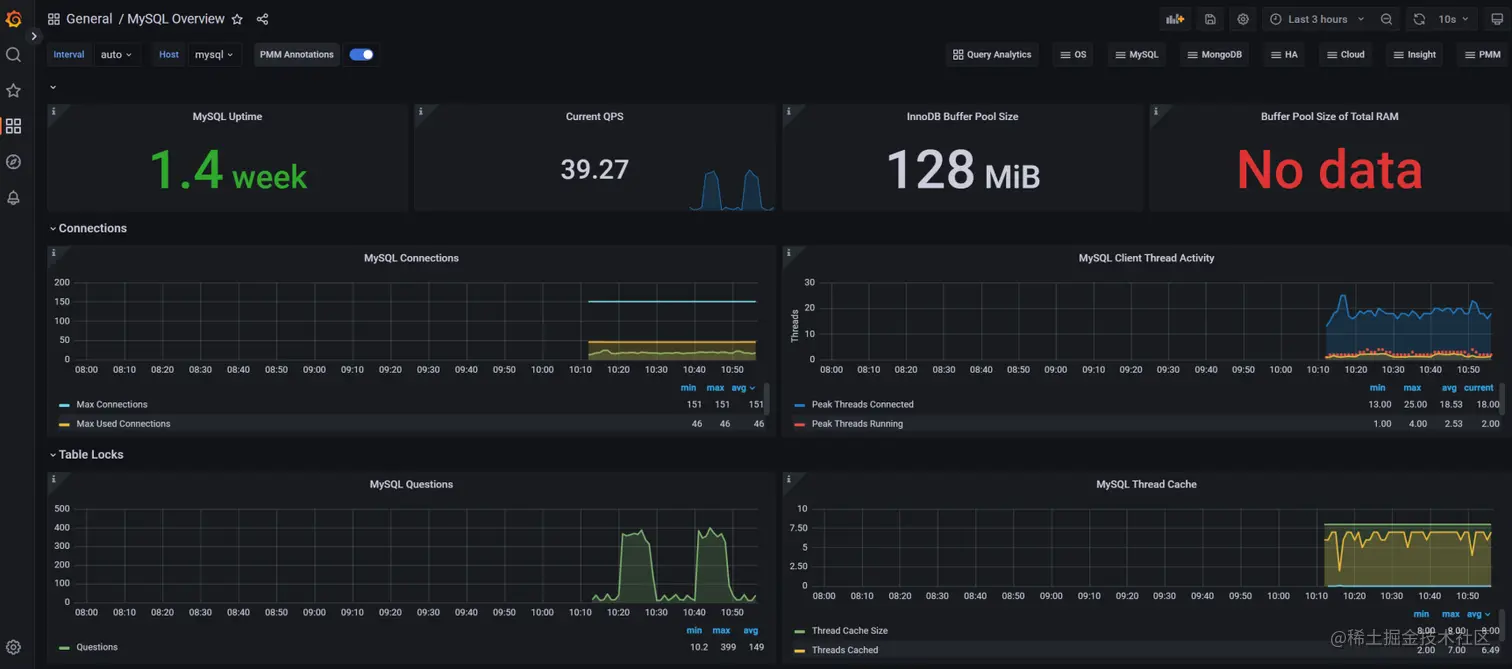This screenshot has height=669, width=1512.
Task: Show info icon on InnoDB Buffer Pool panel
Action: [788, 111]
